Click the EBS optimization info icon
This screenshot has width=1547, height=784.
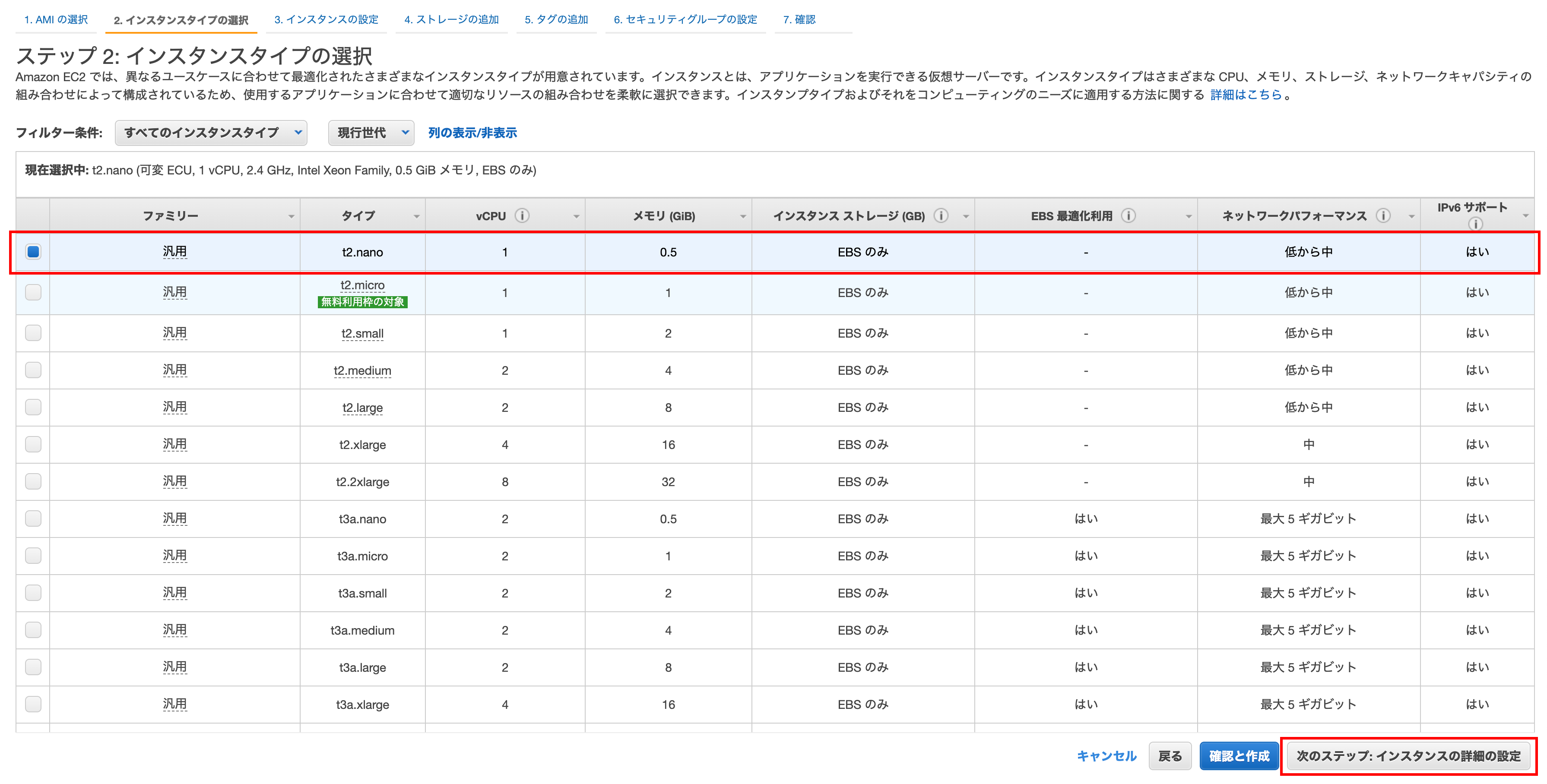click(1129, 215)
